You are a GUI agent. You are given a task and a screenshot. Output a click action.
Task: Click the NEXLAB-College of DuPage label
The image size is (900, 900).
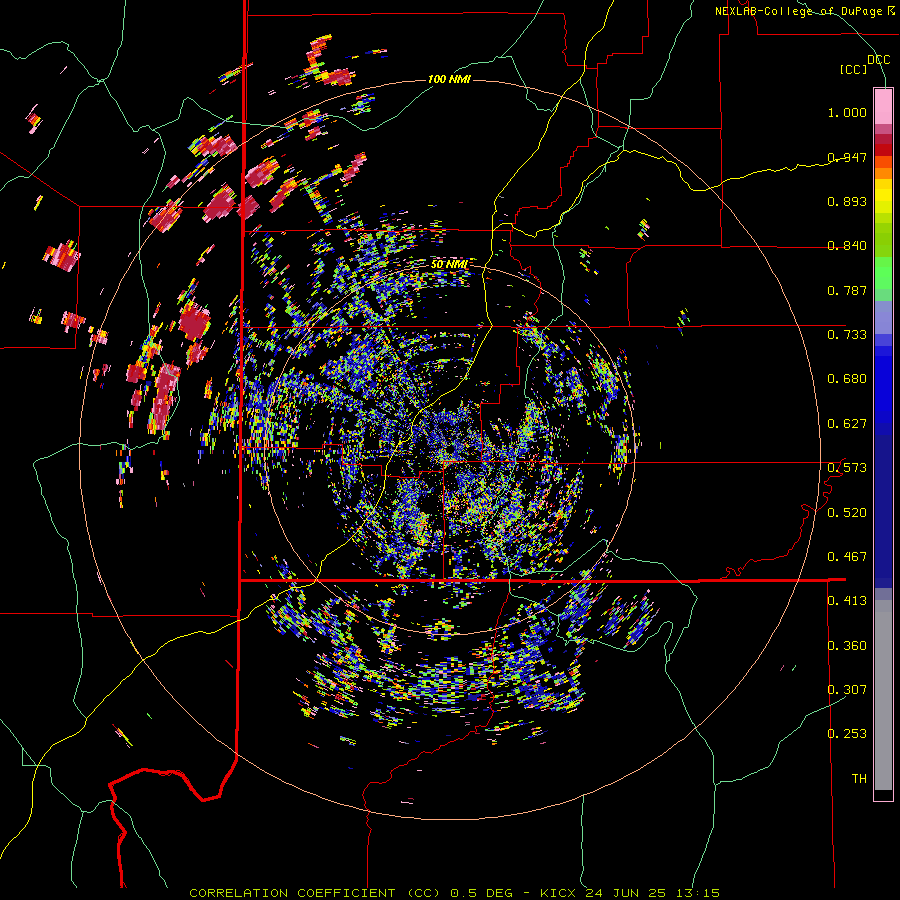pyautogui.click(x=805, y=11)
